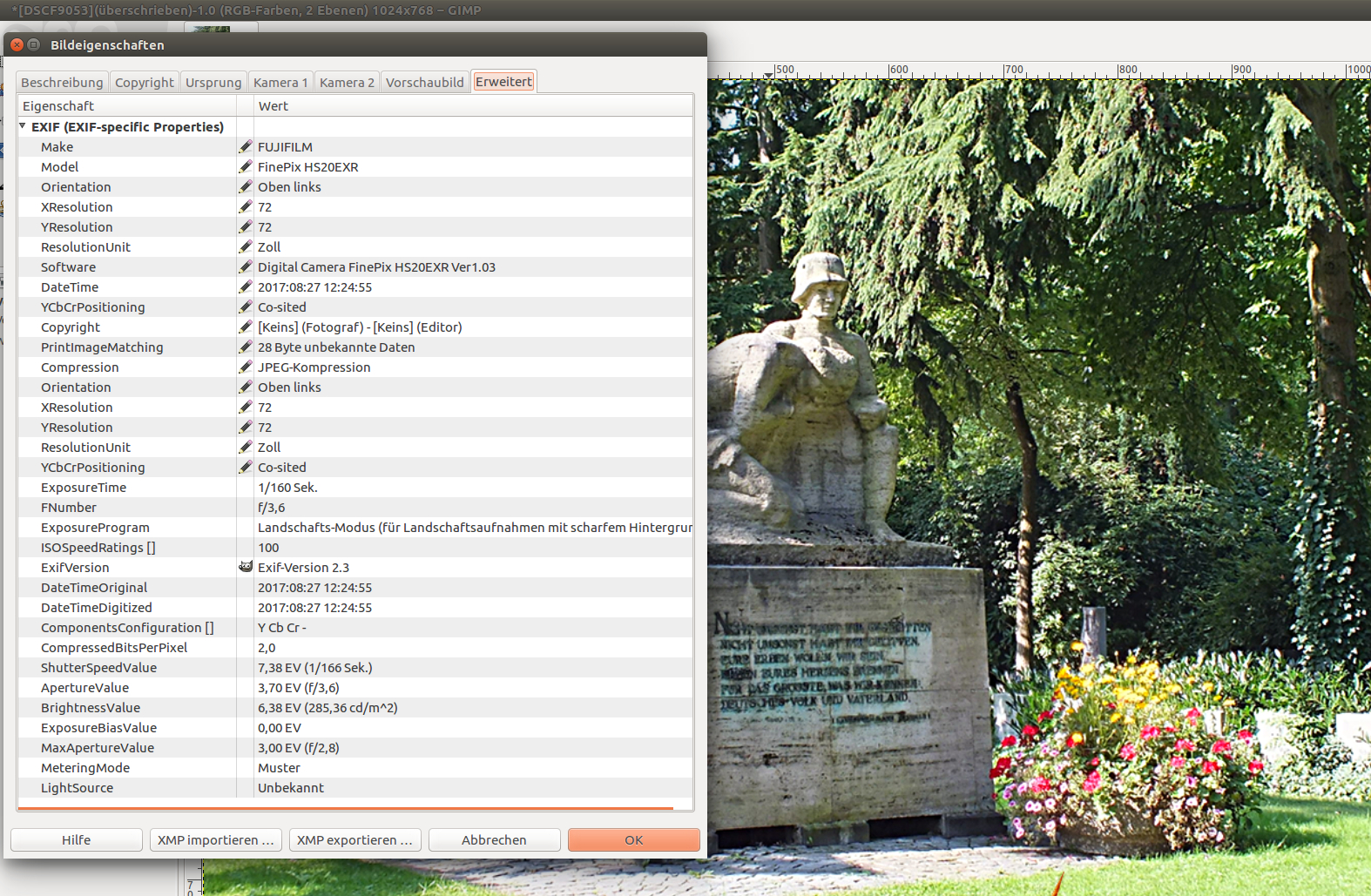Select the '3,70 EV (f/3,6)' value
Viewport: 1371px width, 896px height.
pyautogui.click(x=299, y=687)
